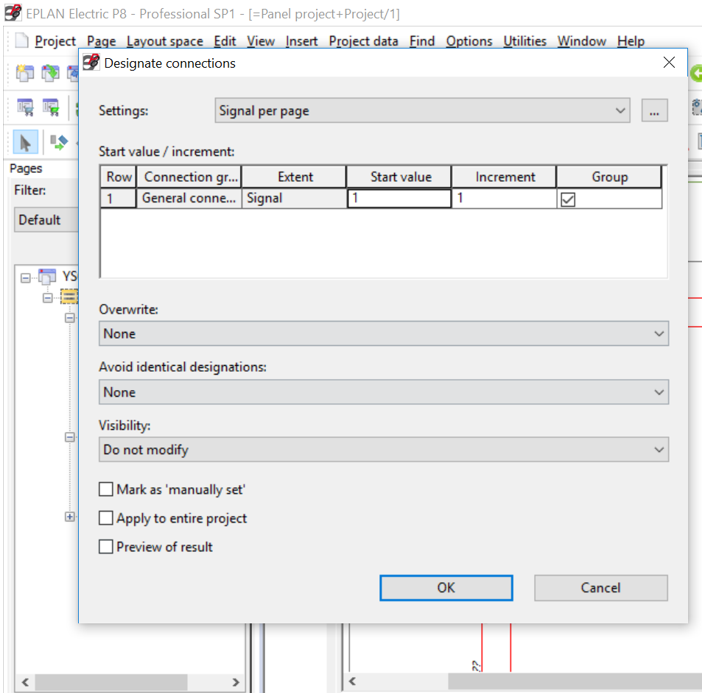Click the EPLAN logo in dialog title bar
Viewport: 705px width, 693px height.
pos(91,63)
